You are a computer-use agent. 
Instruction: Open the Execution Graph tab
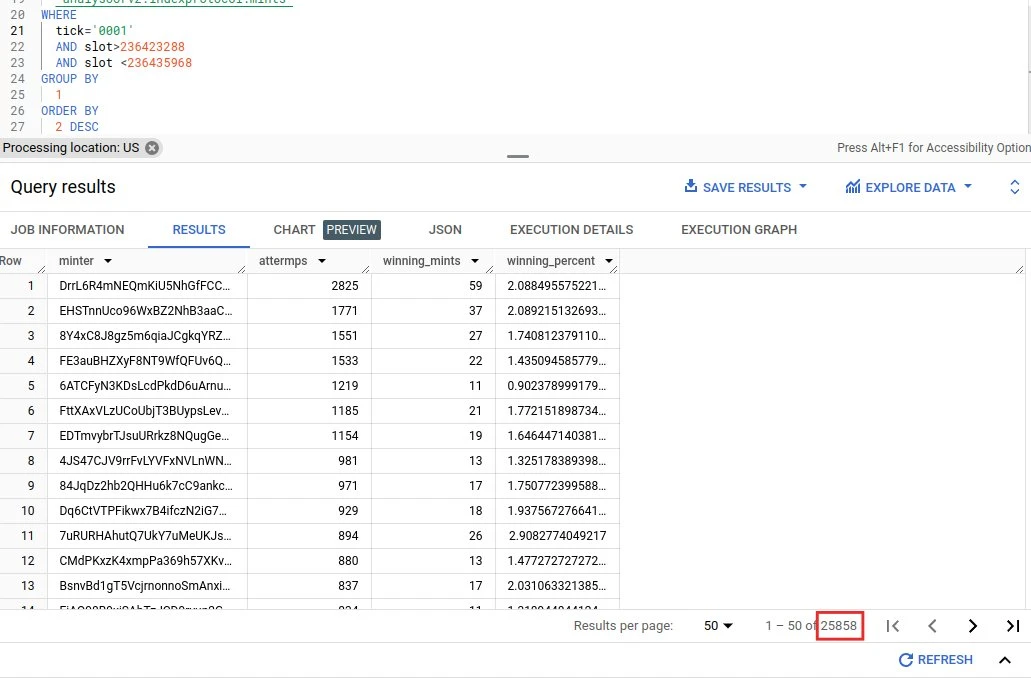point(739,230)
